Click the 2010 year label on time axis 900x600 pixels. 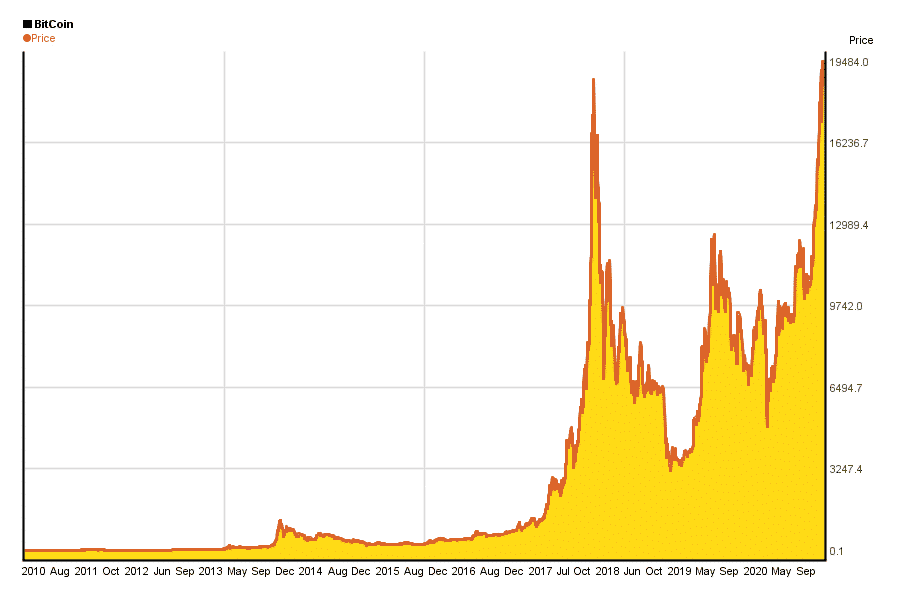[33, 571]
